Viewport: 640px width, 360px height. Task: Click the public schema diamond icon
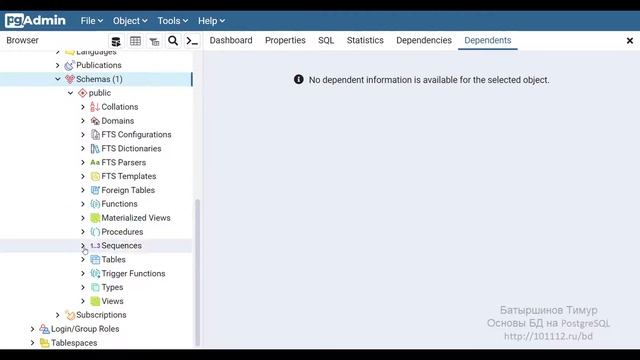[82, 93]
